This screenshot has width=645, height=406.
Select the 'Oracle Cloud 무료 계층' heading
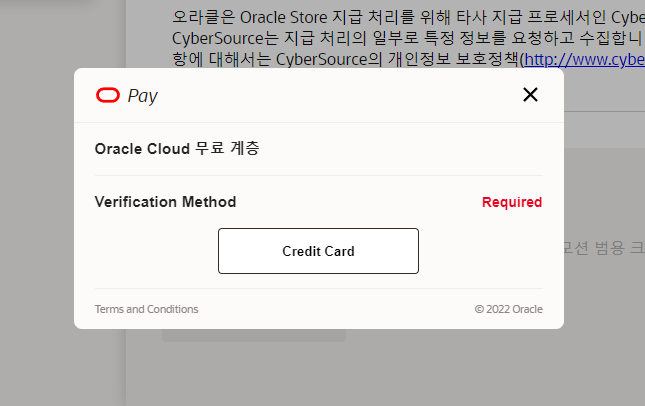(177, 148)
